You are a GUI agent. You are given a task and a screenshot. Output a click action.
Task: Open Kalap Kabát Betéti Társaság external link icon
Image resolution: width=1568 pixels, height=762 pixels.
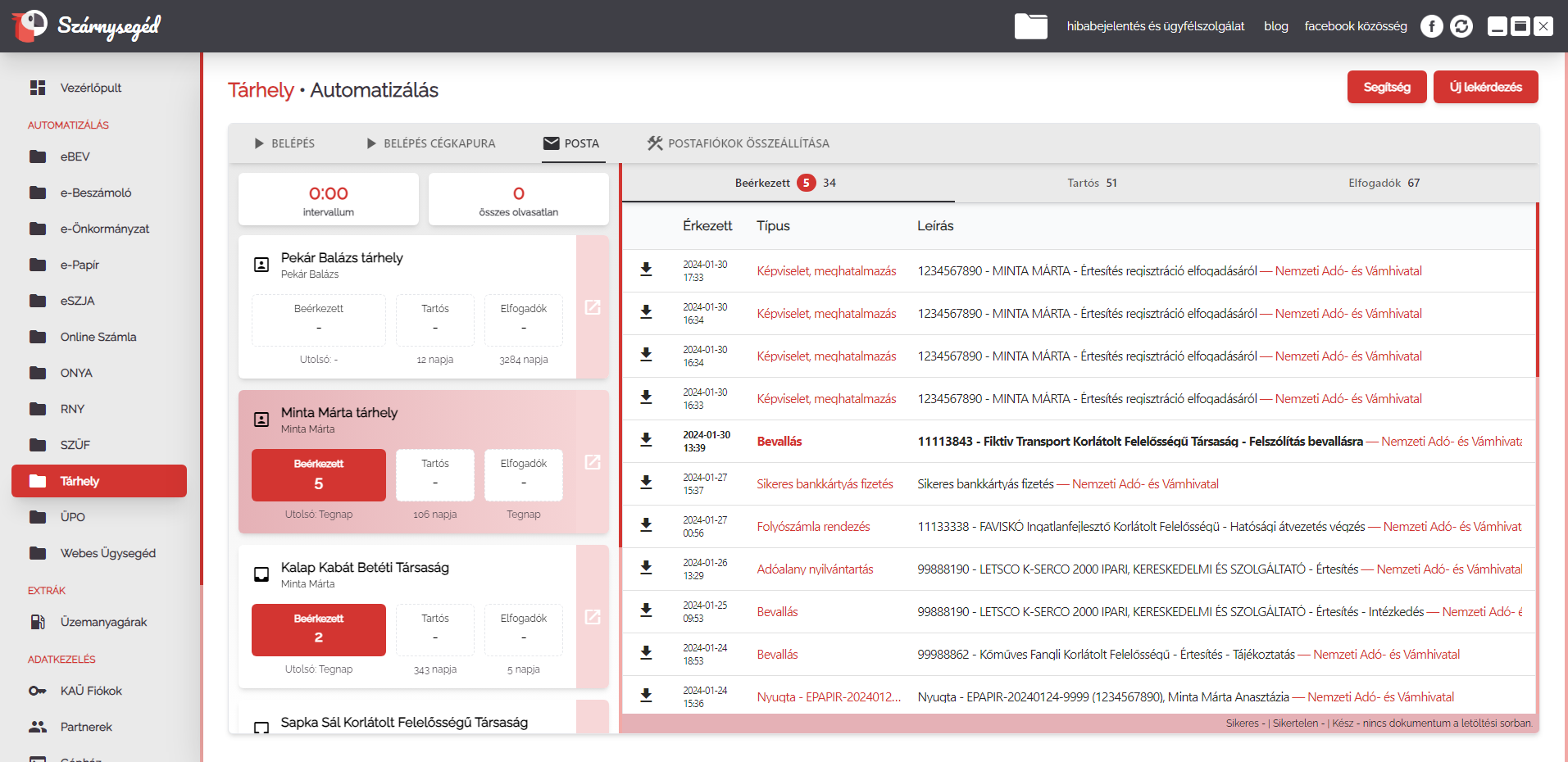592,617
